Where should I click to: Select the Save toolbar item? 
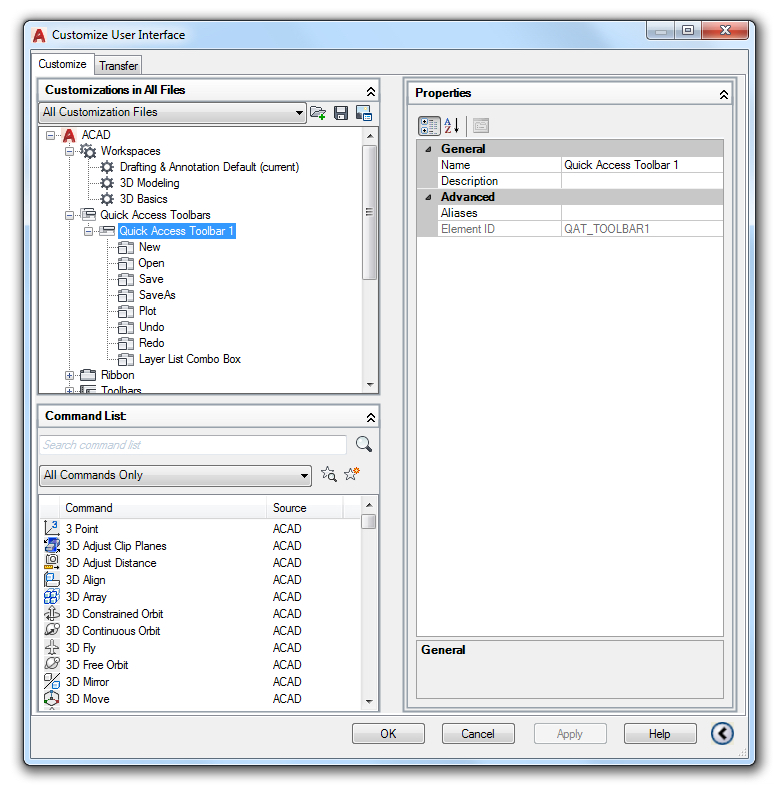click(x=151, y=279)
